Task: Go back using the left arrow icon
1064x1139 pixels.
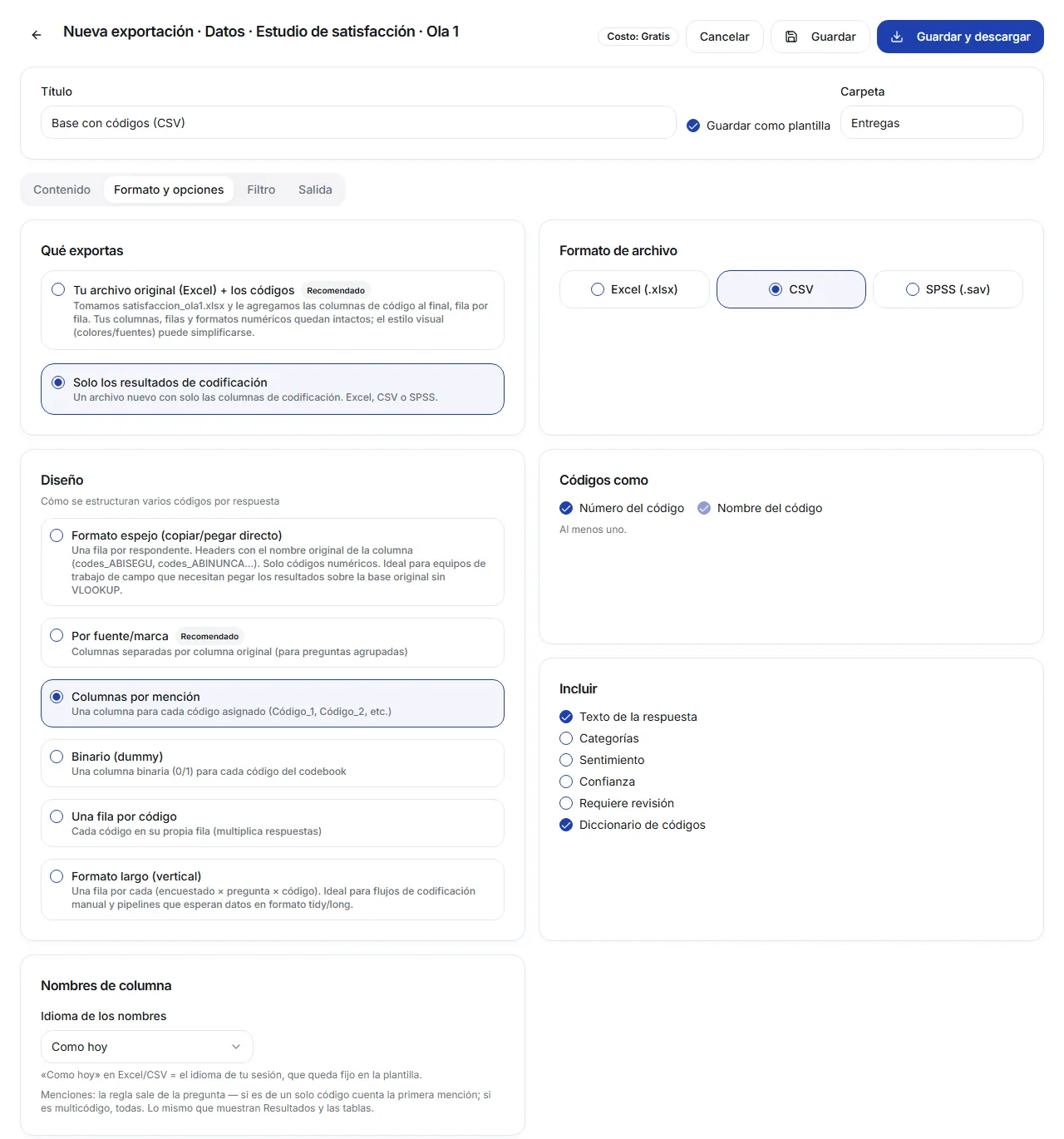Action: pyautogui.click(x=37, y=35)
